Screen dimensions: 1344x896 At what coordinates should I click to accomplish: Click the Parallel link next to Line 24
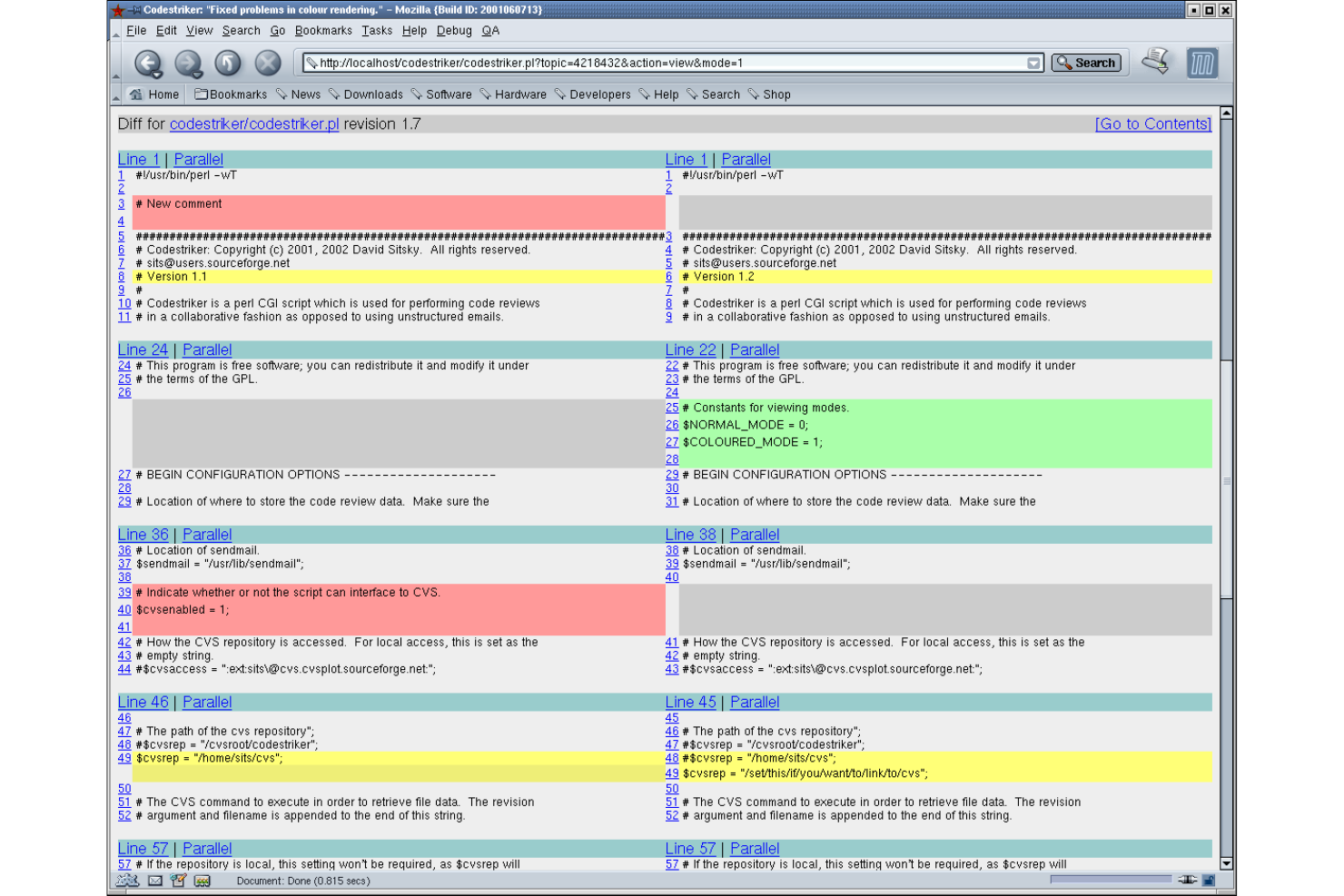[x=207, y=350]
